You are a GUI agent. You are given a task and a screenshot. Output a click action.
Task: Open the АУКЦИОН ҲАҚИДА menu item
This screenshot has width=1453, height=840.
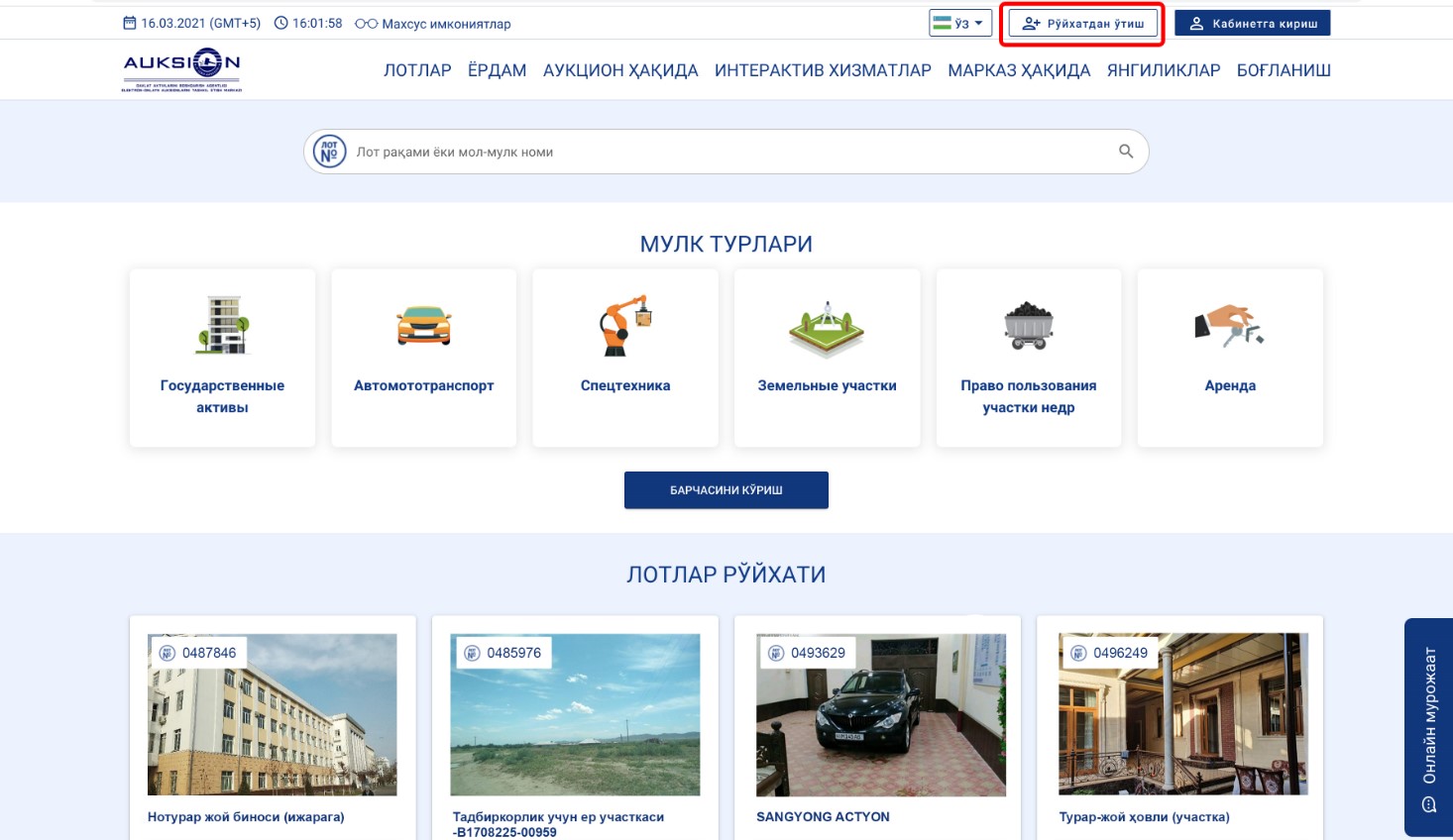(620, 70)
